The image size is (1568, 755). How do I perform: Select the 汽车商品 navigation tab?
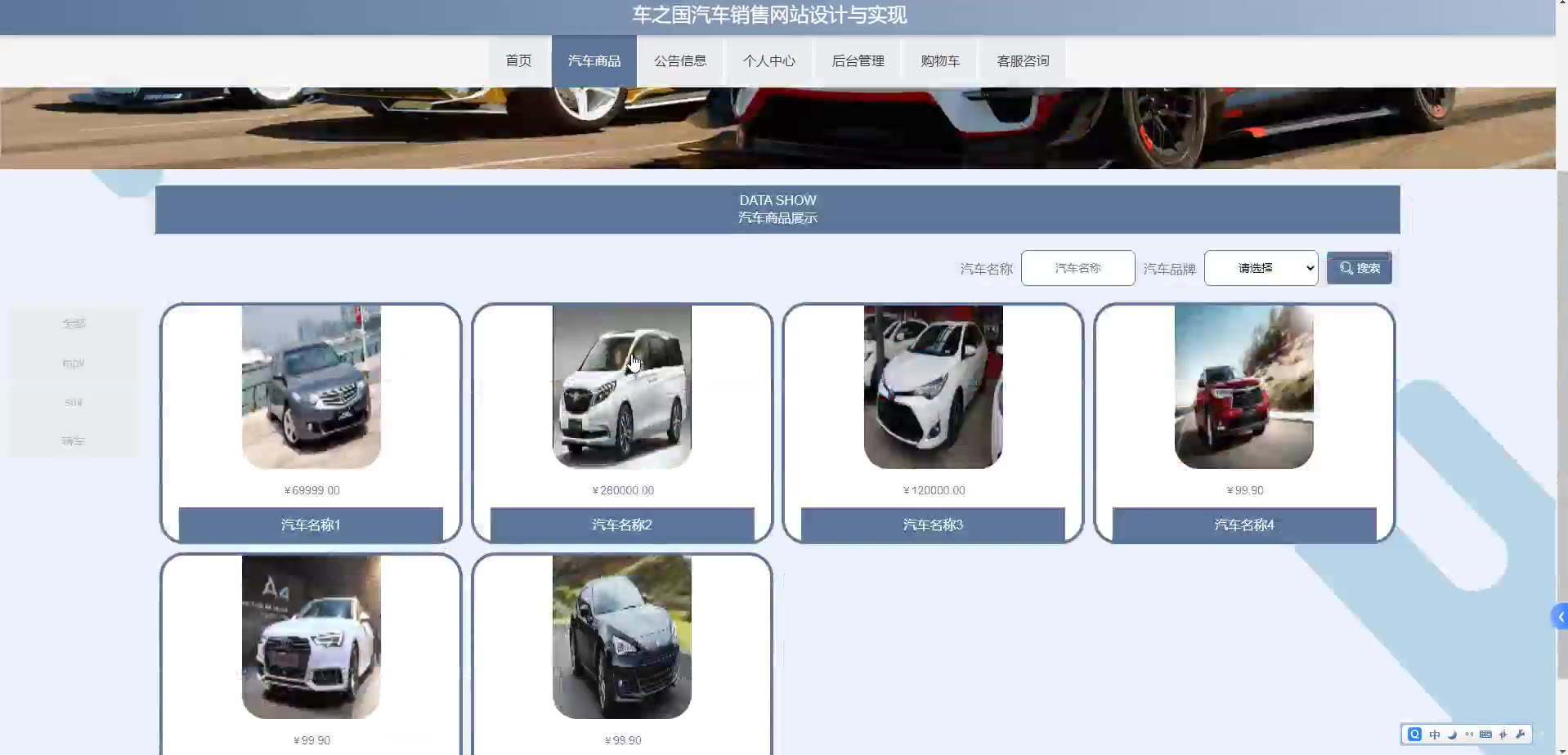point(594,60)
